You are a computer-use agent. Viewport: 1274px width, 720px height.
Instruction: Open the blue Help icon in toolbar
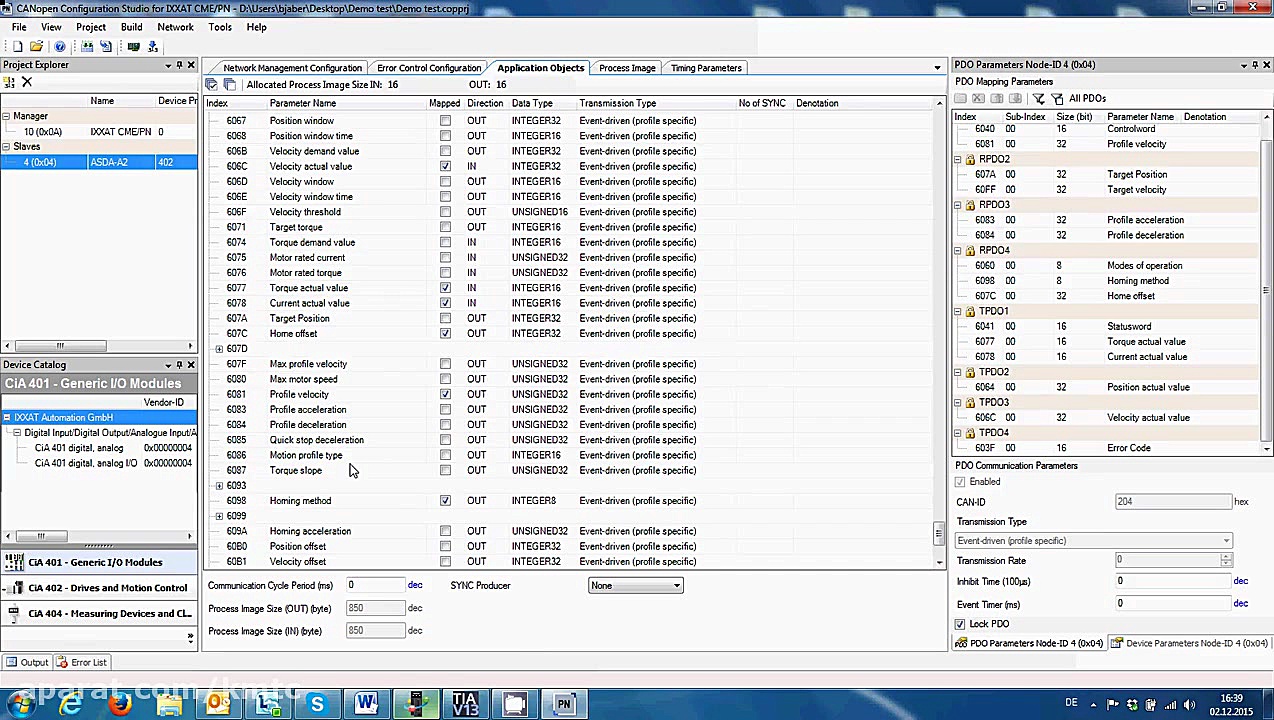pyautogui.click(x=60, y=46)
